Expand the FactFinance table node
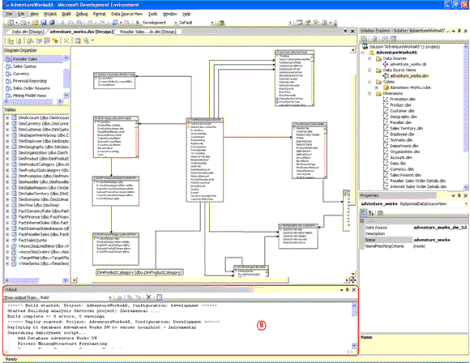Image resolution: width=470 pixels, height=363 pixels. click(7, 217)
